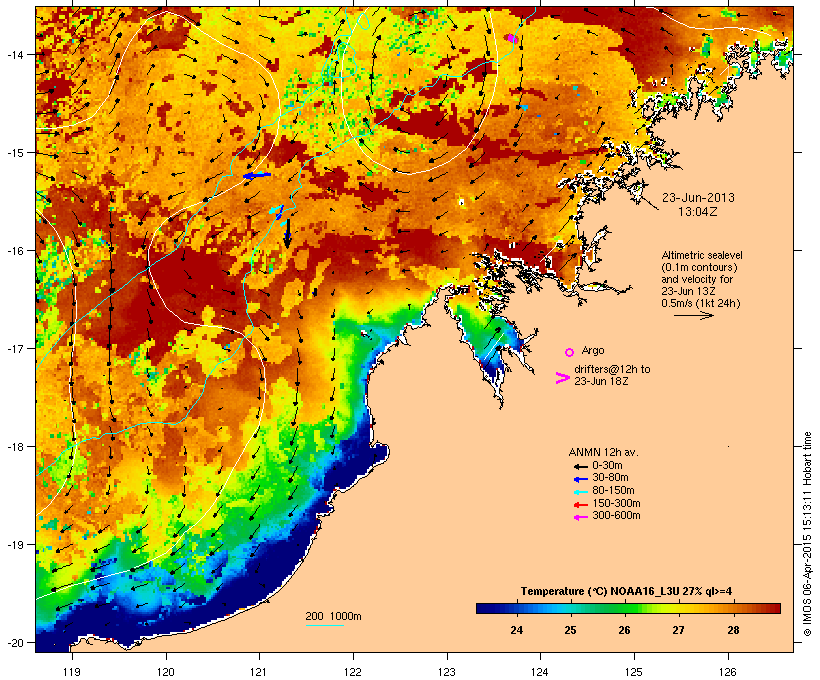
Task: Click the thick blue mooring current arrow
Action: tap(257, 176)
